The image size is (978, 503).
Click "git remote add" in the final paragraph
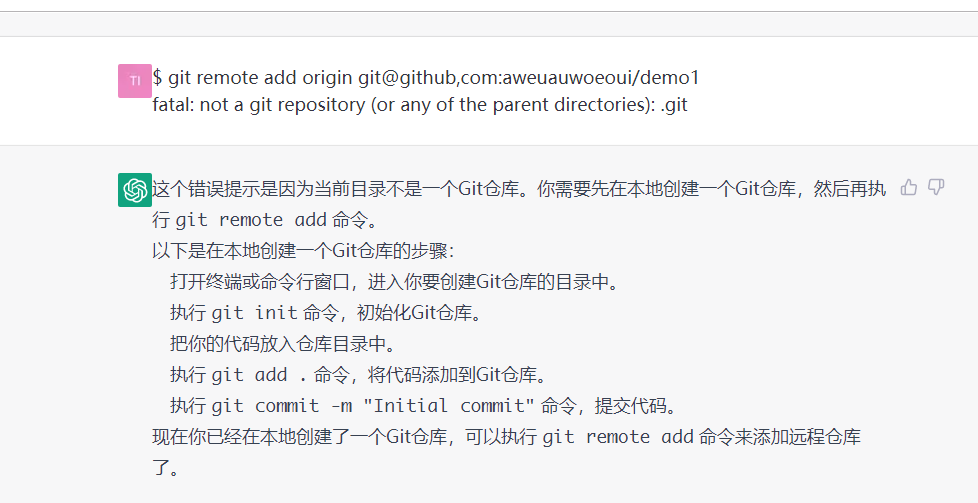click(x=618, y=437)
